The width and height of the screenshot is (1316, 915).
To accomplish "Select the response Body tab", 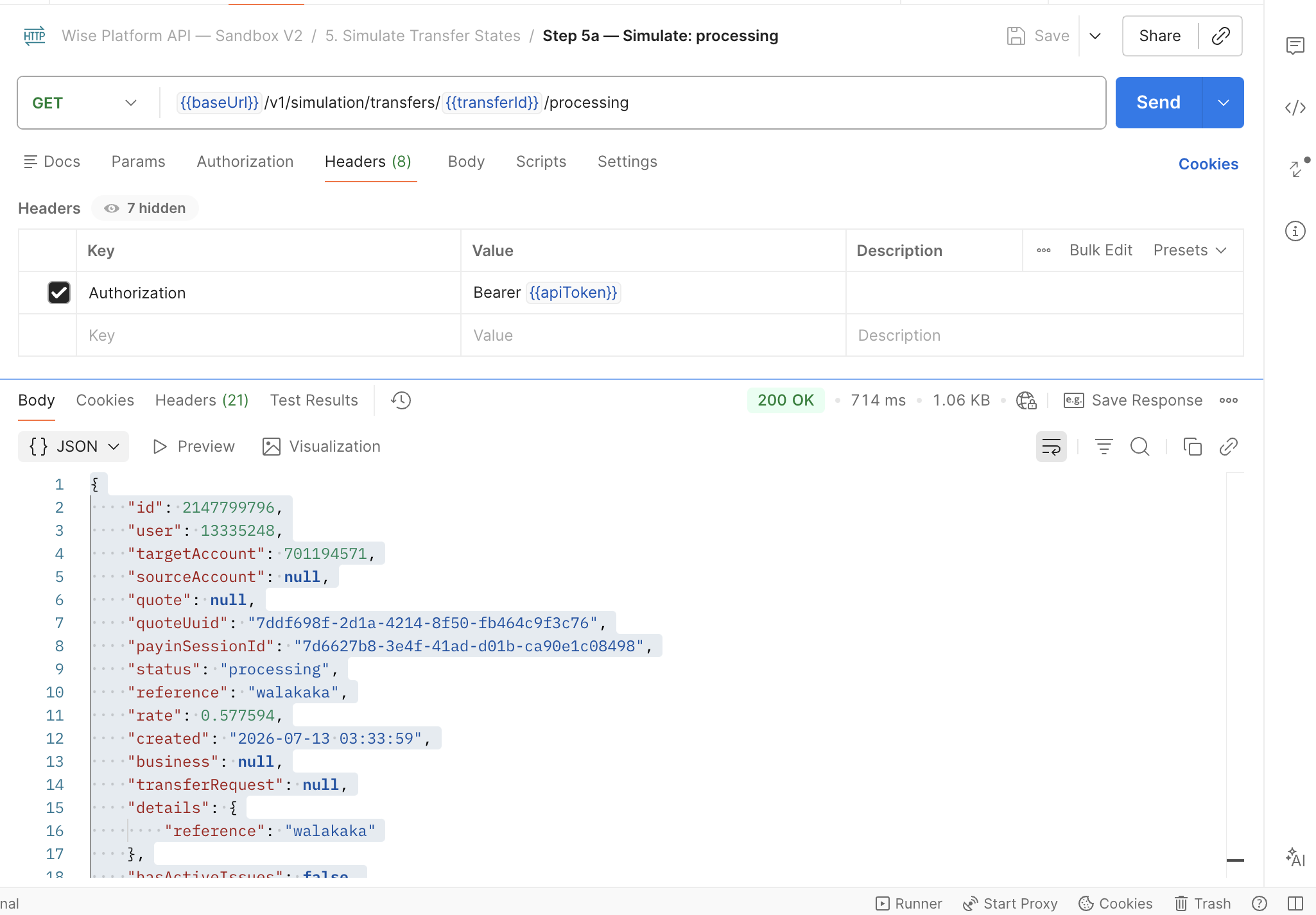I will tap(37, 400).
